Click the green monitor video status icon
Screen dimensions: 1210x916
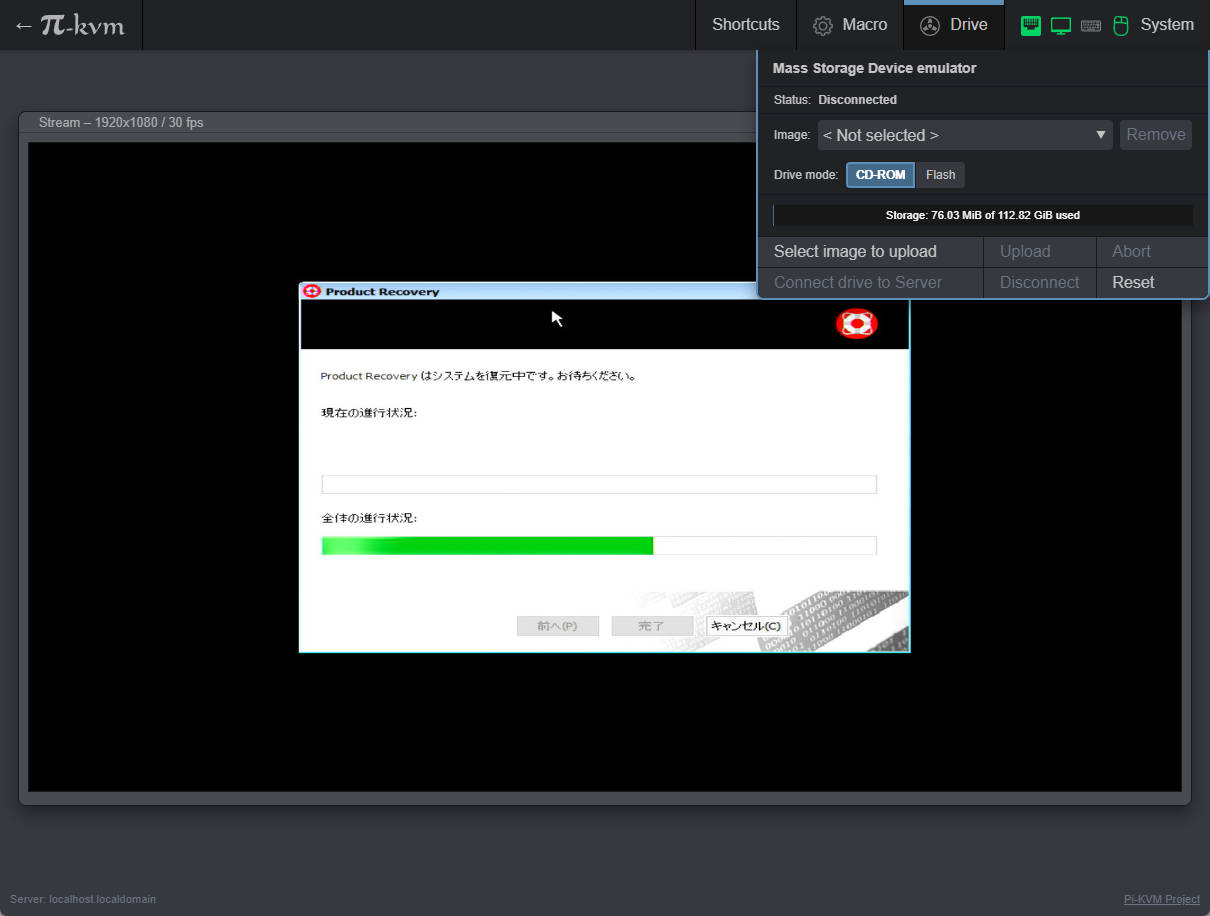[1061, 26]
